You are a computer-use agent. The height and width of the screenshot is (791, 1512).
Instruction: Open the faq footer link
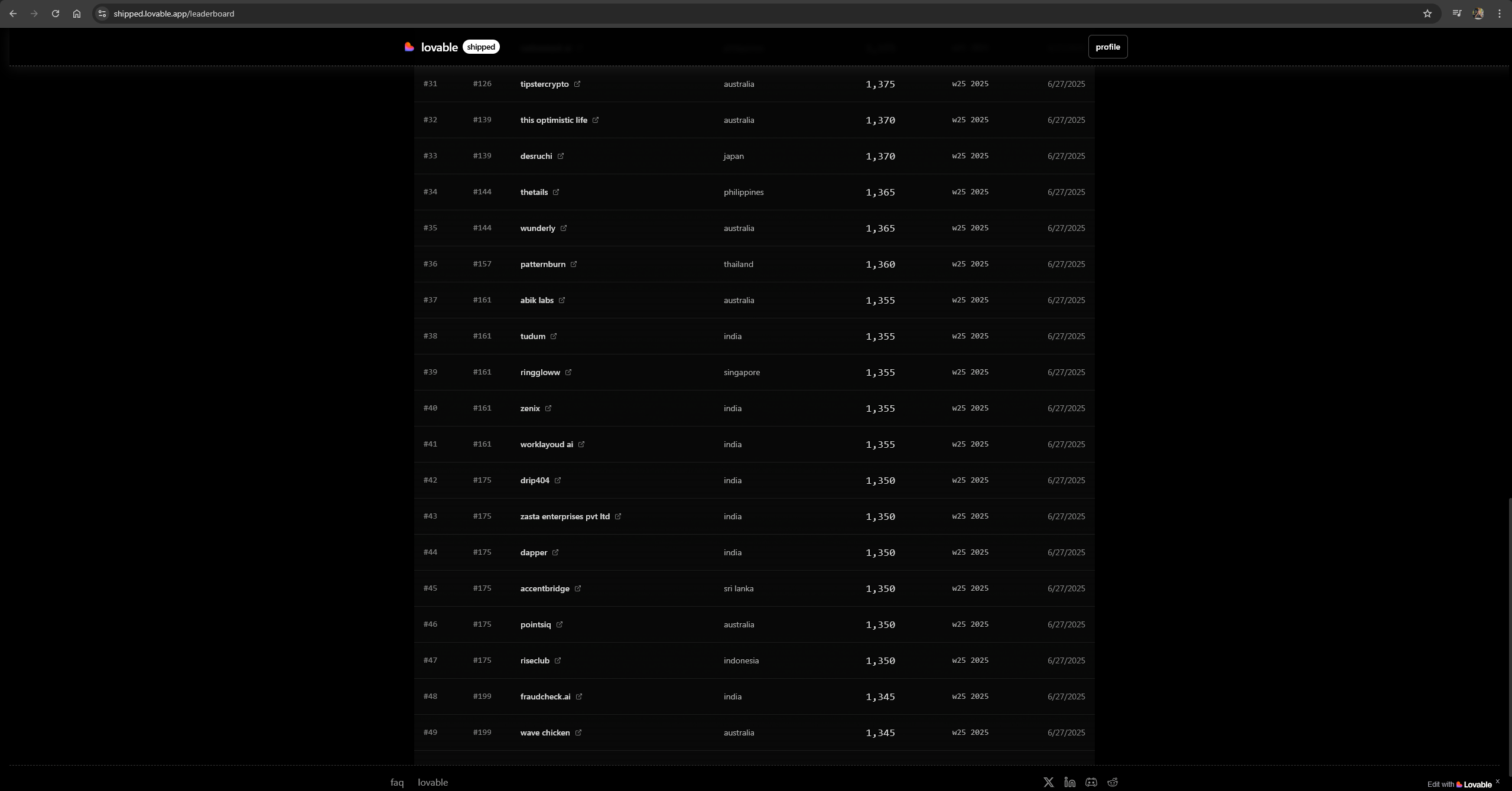[397, 782]
